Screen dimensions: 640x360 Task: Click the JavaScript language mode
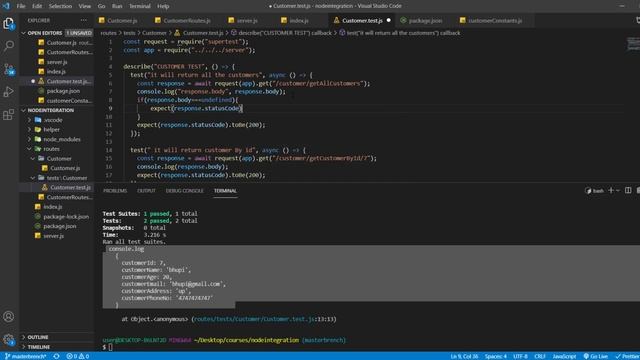pos(564,356)
